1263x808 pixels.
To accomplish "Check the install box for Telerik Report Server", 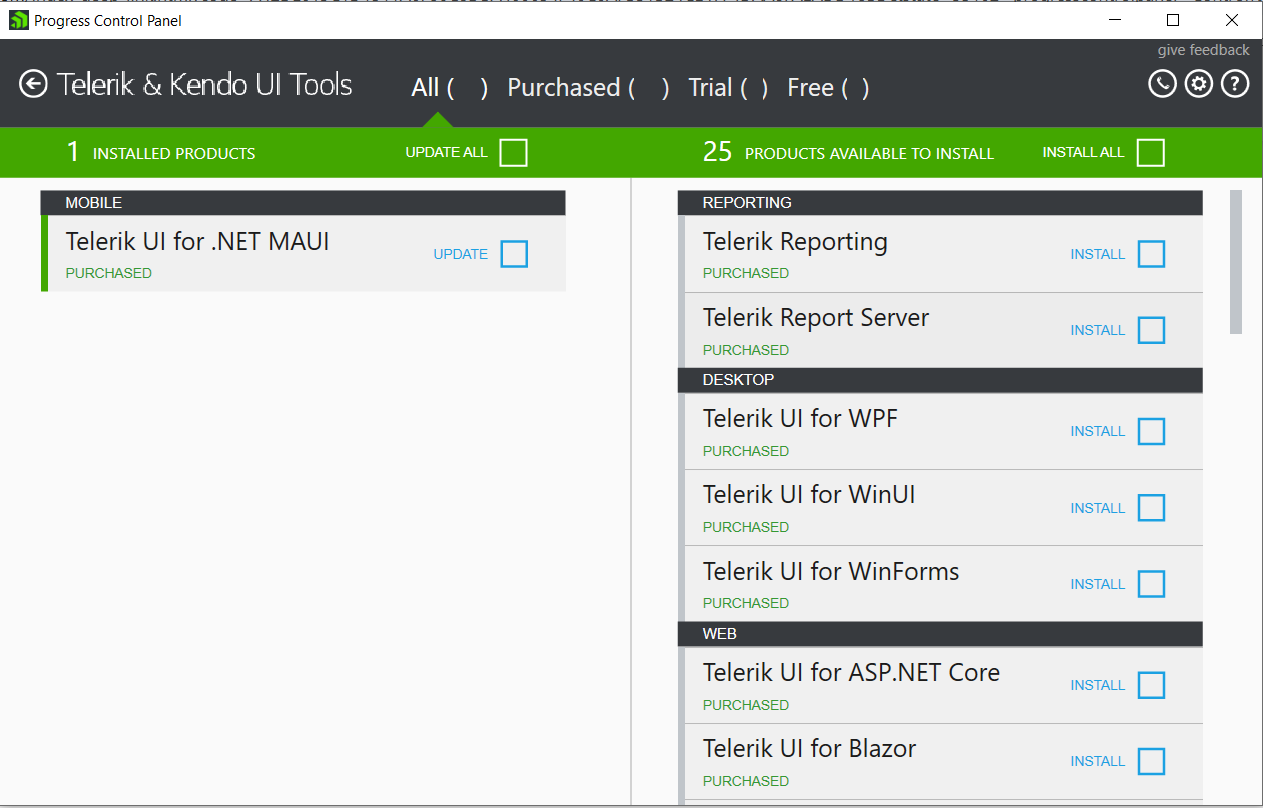I will click(x=1152, y=330).
